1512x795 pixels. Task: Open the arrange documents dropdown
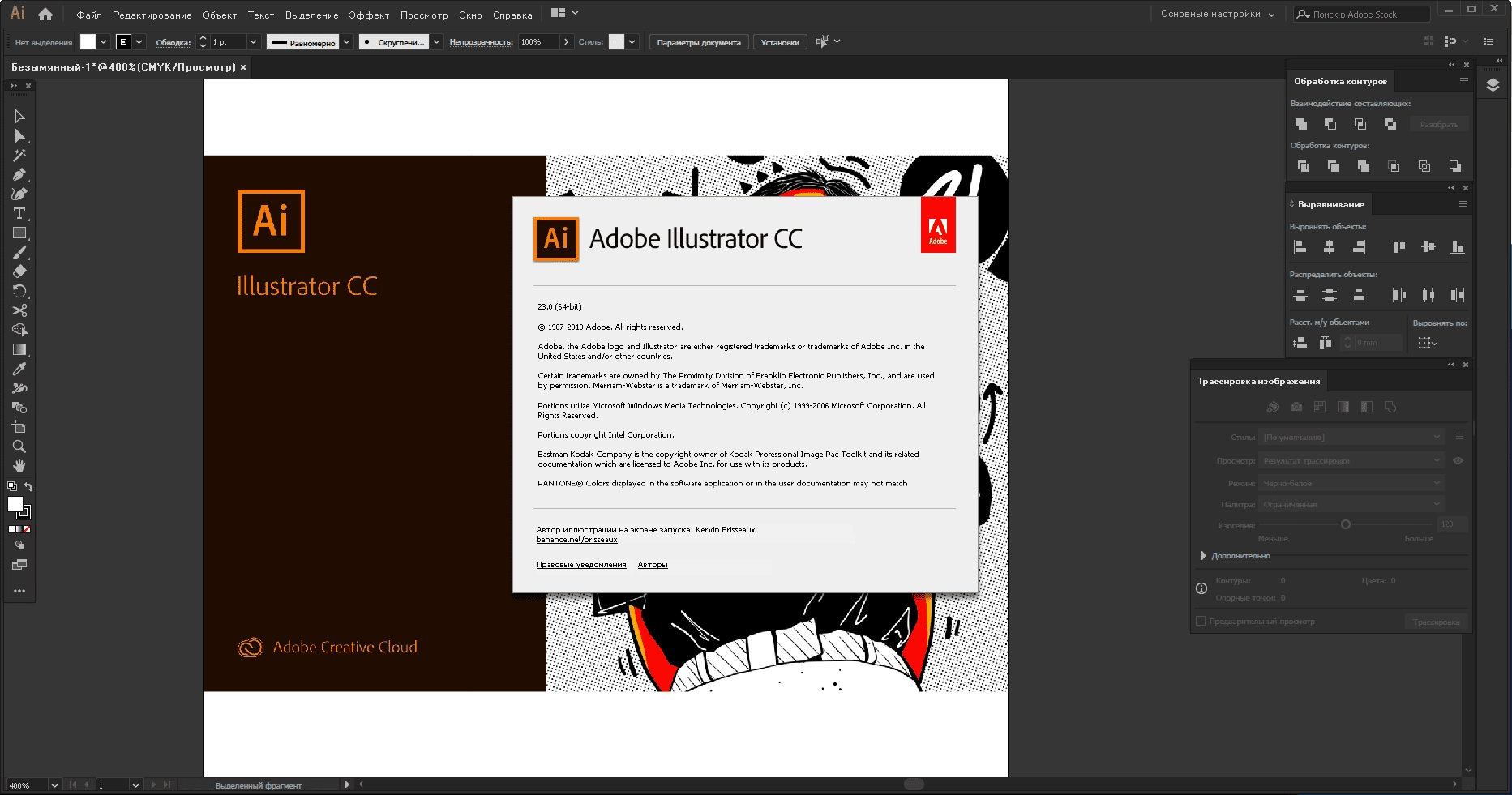coord(564,13)
